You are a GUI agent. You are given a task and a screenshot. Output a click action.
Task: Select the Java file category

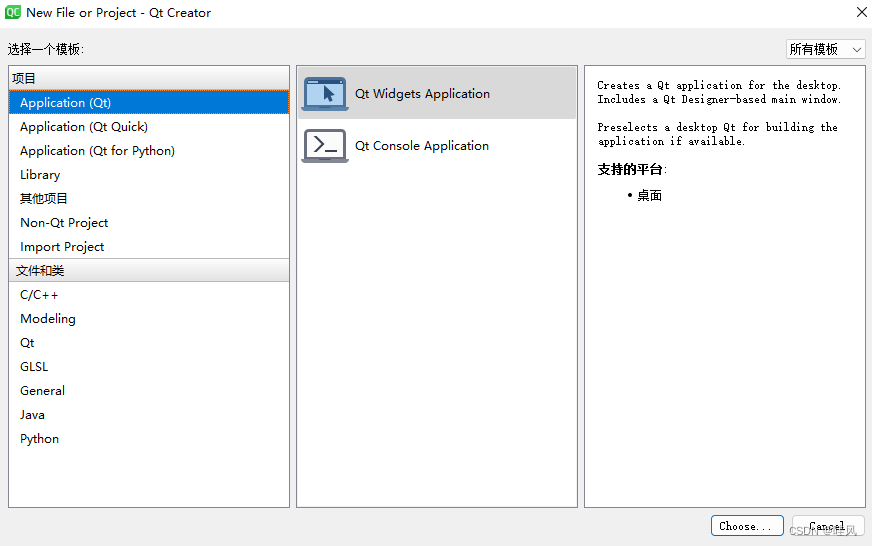(x=149, y=414)
